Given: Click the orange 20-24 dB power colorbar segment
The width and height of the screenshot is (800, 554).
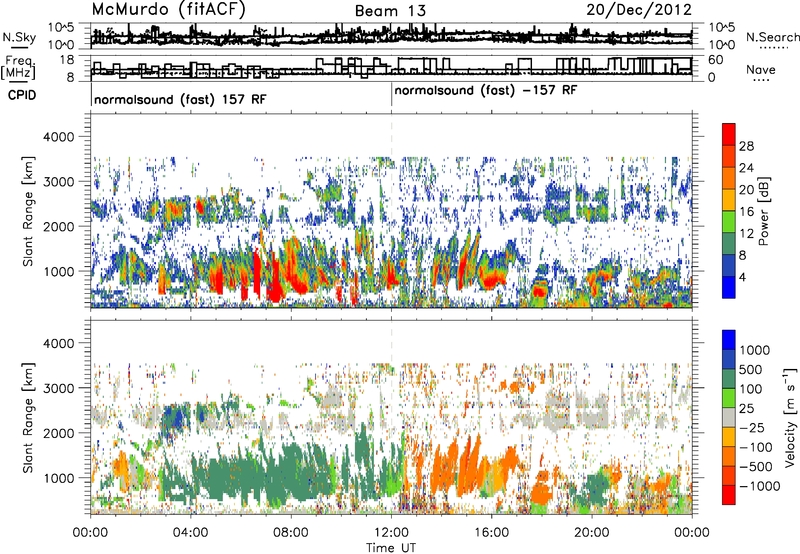Looking at the screenshot, I should coord(729,179).
